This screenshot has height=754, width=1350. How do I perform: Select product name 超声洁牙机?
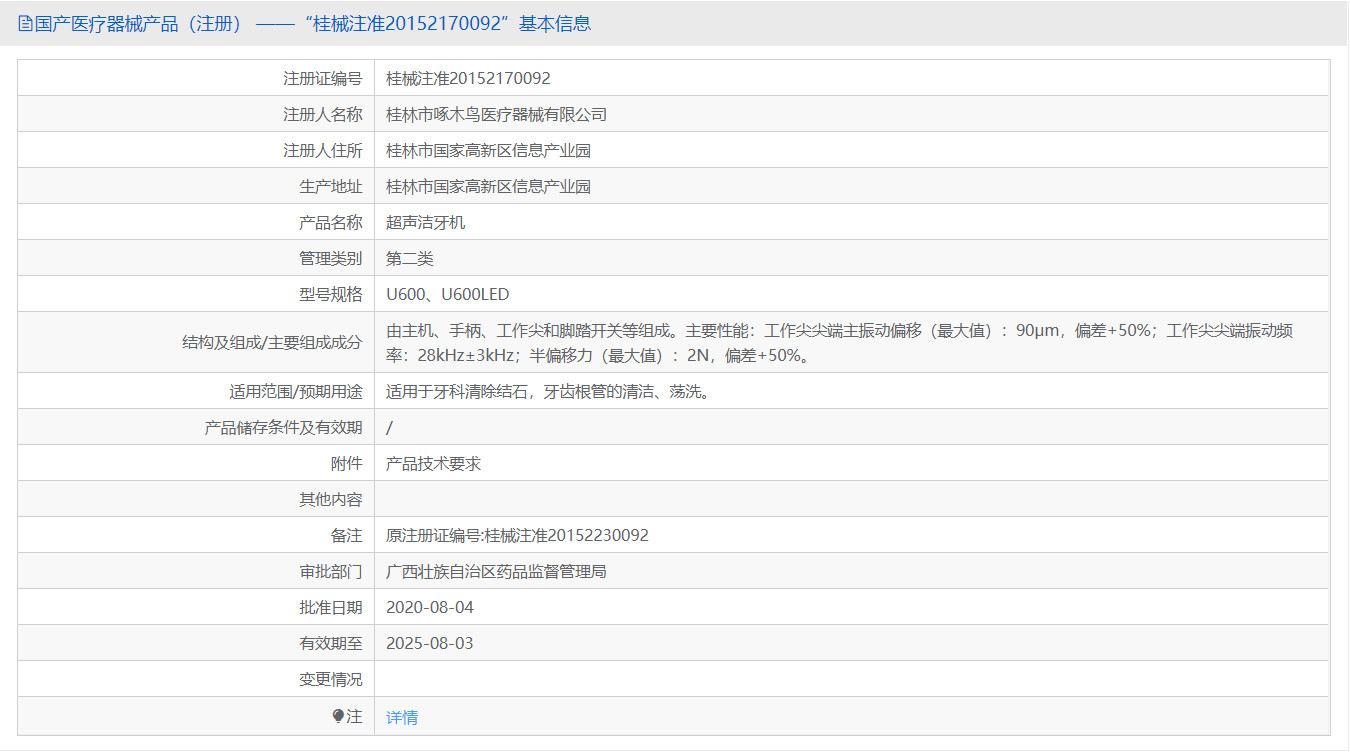click(x=426, y=222)
